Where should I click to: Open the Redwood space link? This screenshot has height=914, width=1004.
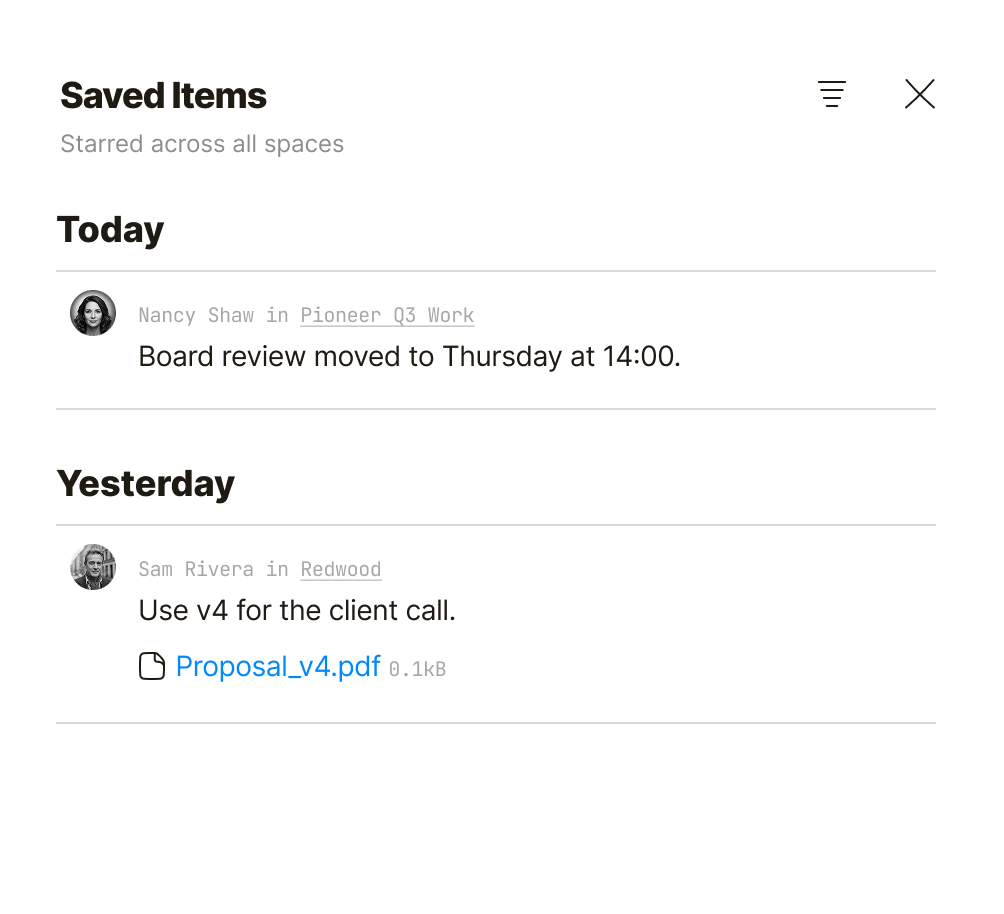click(340, 569)
